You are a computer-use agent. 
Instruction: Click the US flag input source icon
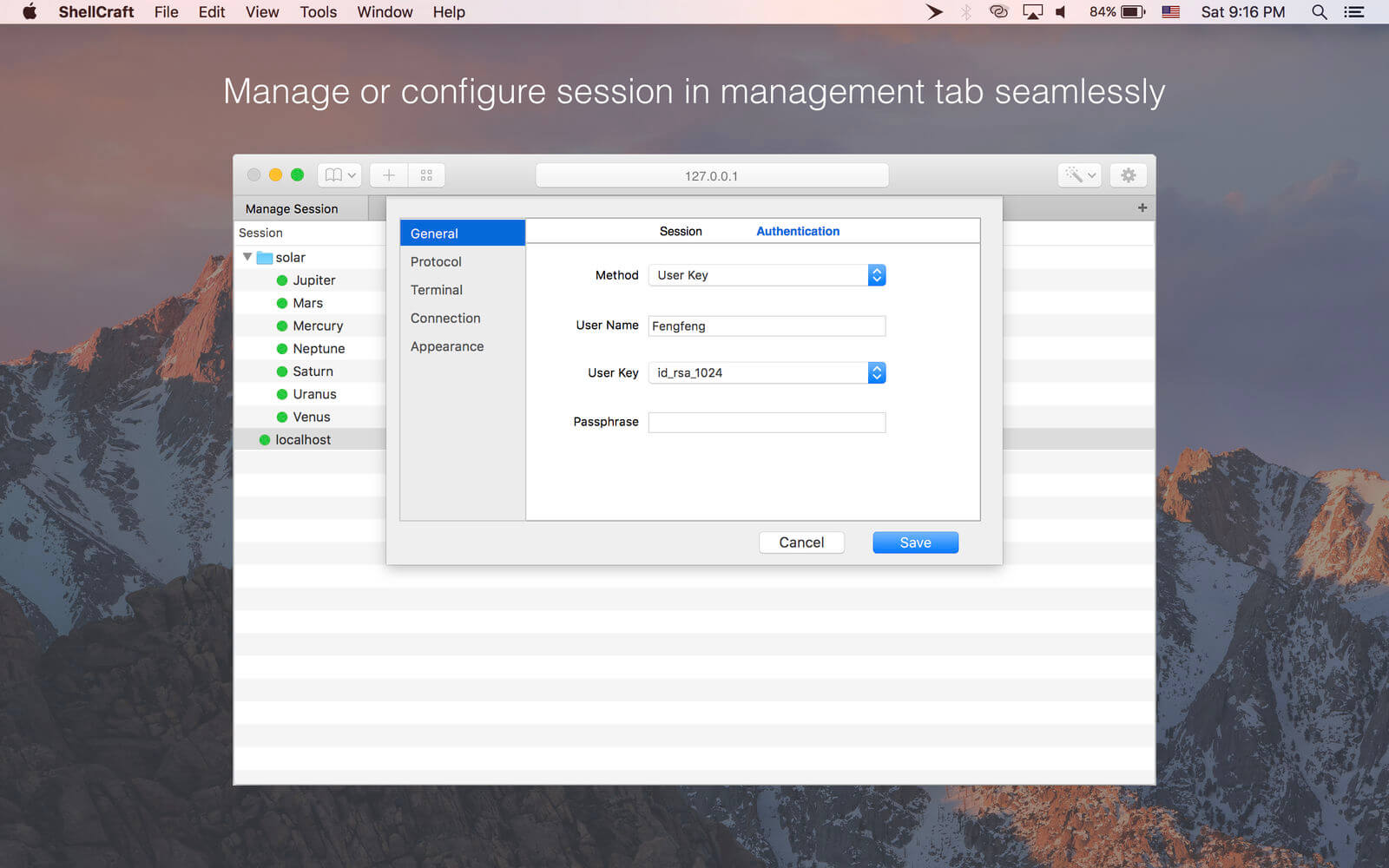(1171, 12)
